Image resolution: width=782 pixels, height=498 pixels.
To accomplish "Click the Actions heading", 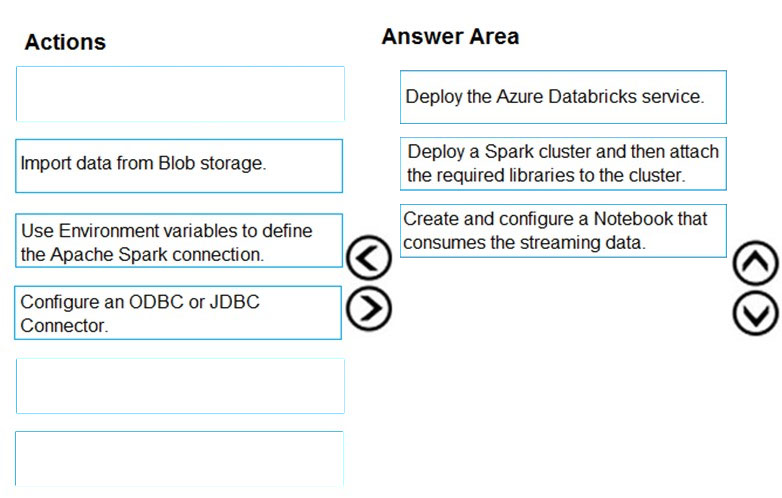I will coord(65,42).
